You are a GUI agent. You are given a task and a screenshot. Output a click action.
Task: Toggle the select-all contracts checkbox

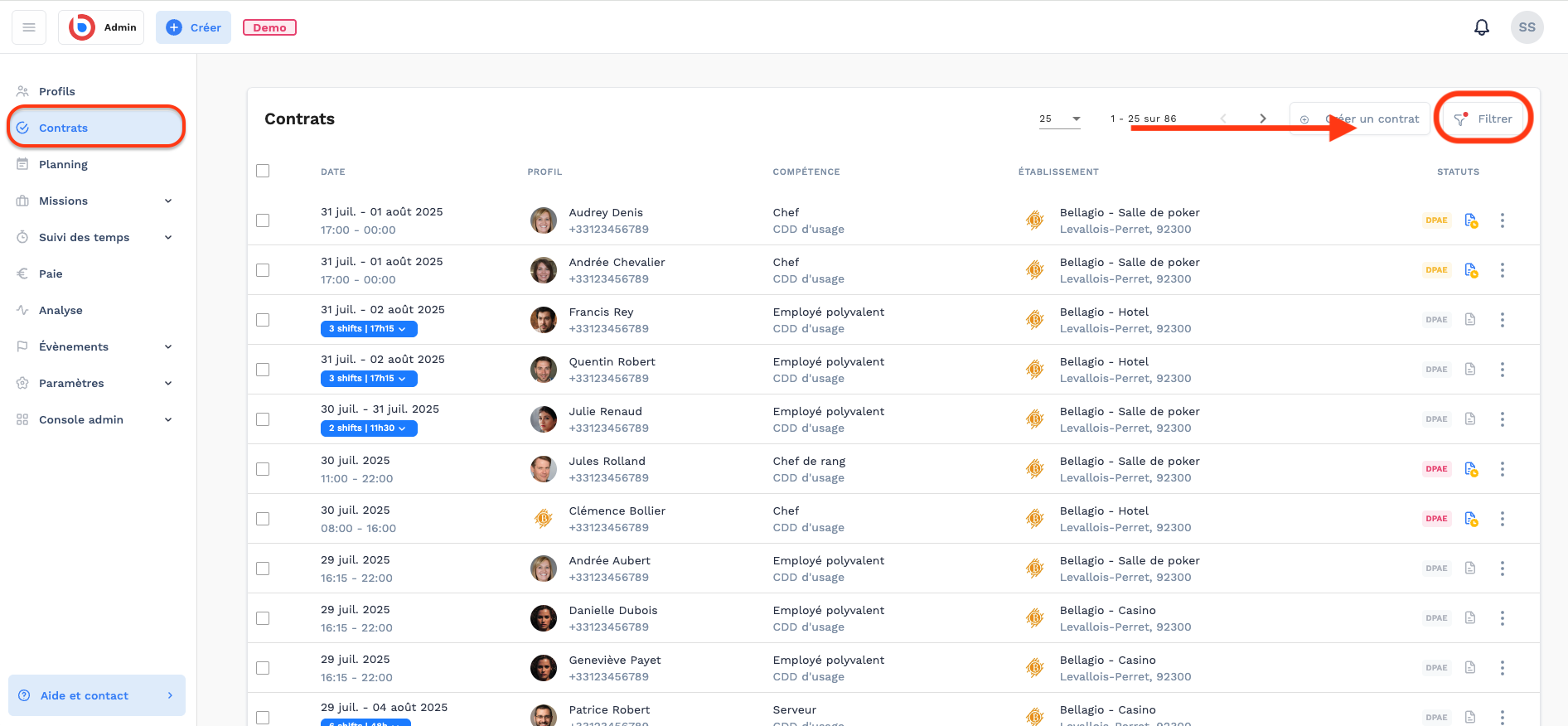pos(263,171)
